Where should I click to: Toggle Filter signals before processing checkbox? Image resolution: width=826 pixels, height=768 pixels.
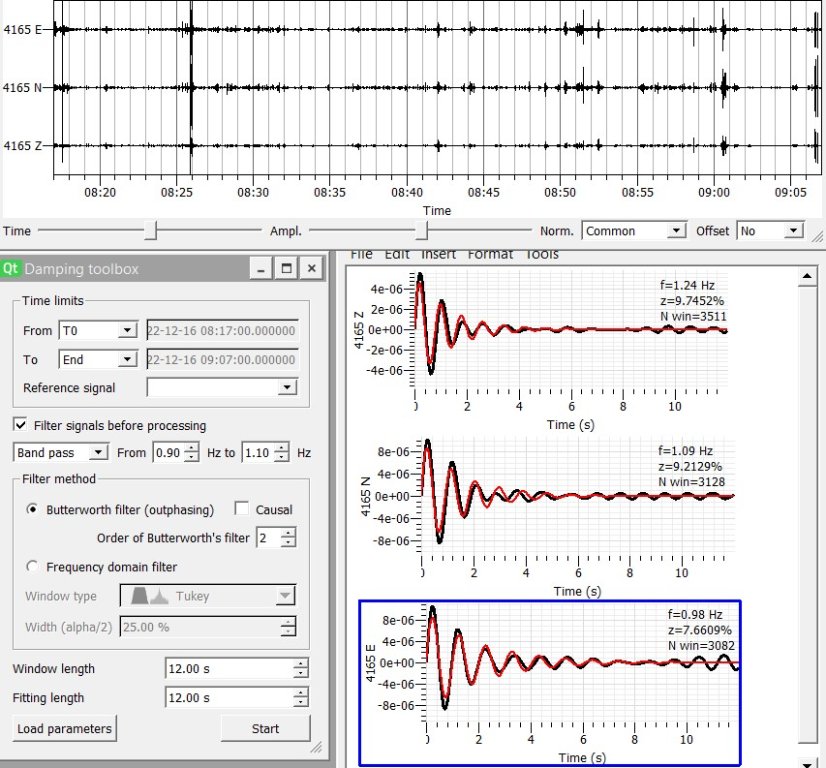(21, 425)
